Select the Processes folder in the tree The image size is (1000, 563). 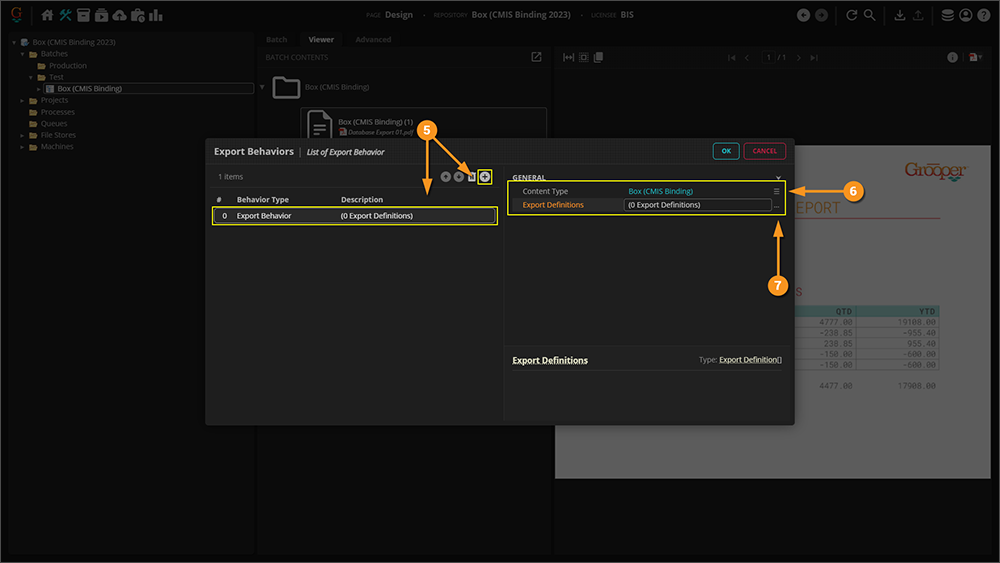57,112
